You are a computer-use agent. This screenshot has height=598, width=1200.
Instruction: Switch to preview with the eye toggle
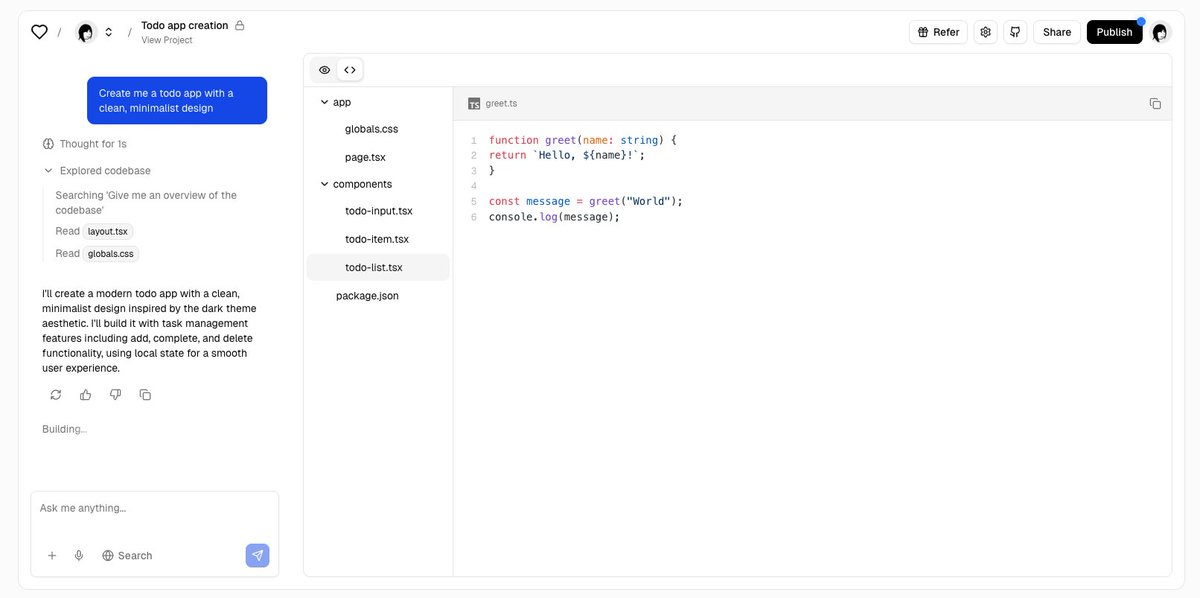click(324, 69)
